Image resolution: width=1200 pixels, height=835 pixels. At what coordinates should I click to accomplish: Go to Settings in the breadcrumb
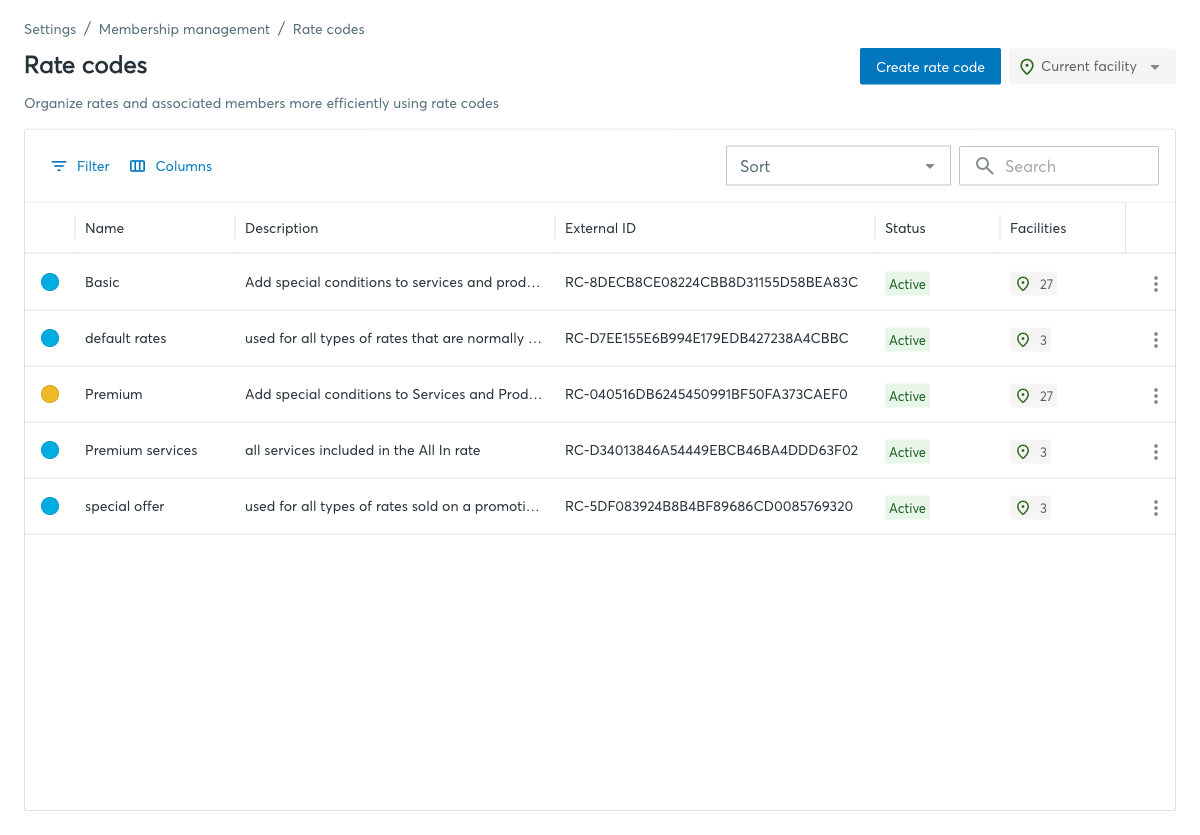(x=50, y=29)
